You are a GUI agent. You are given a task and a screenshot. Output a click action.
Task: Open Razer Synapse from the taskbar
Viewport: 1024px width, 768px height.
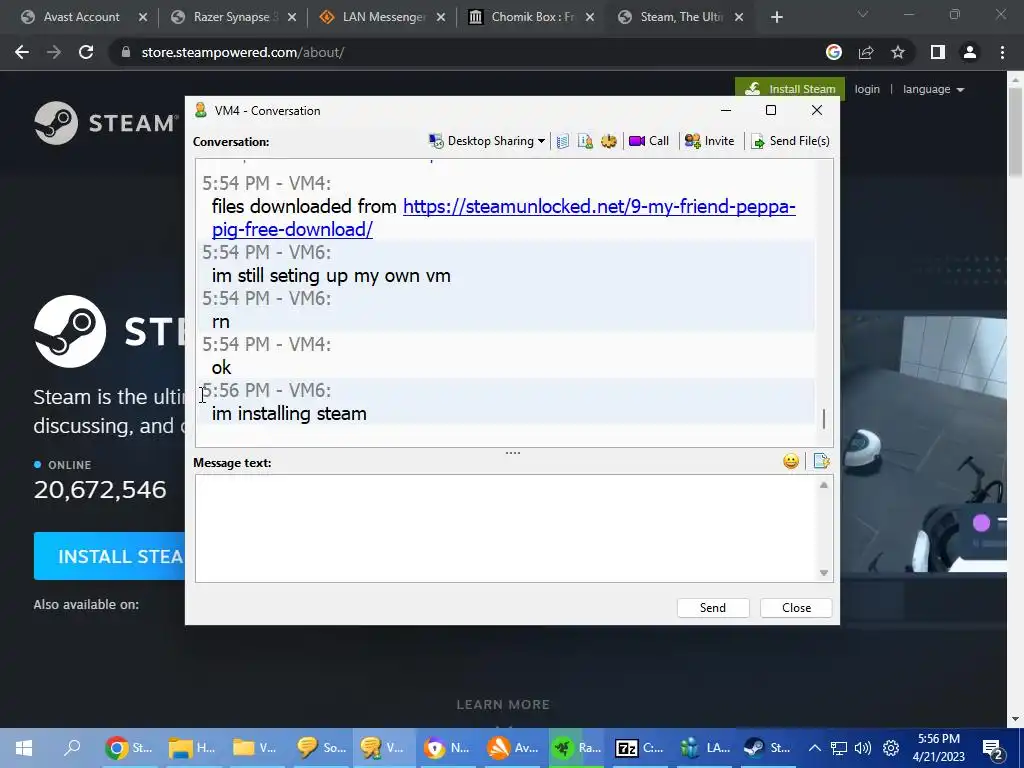(575, 748)
